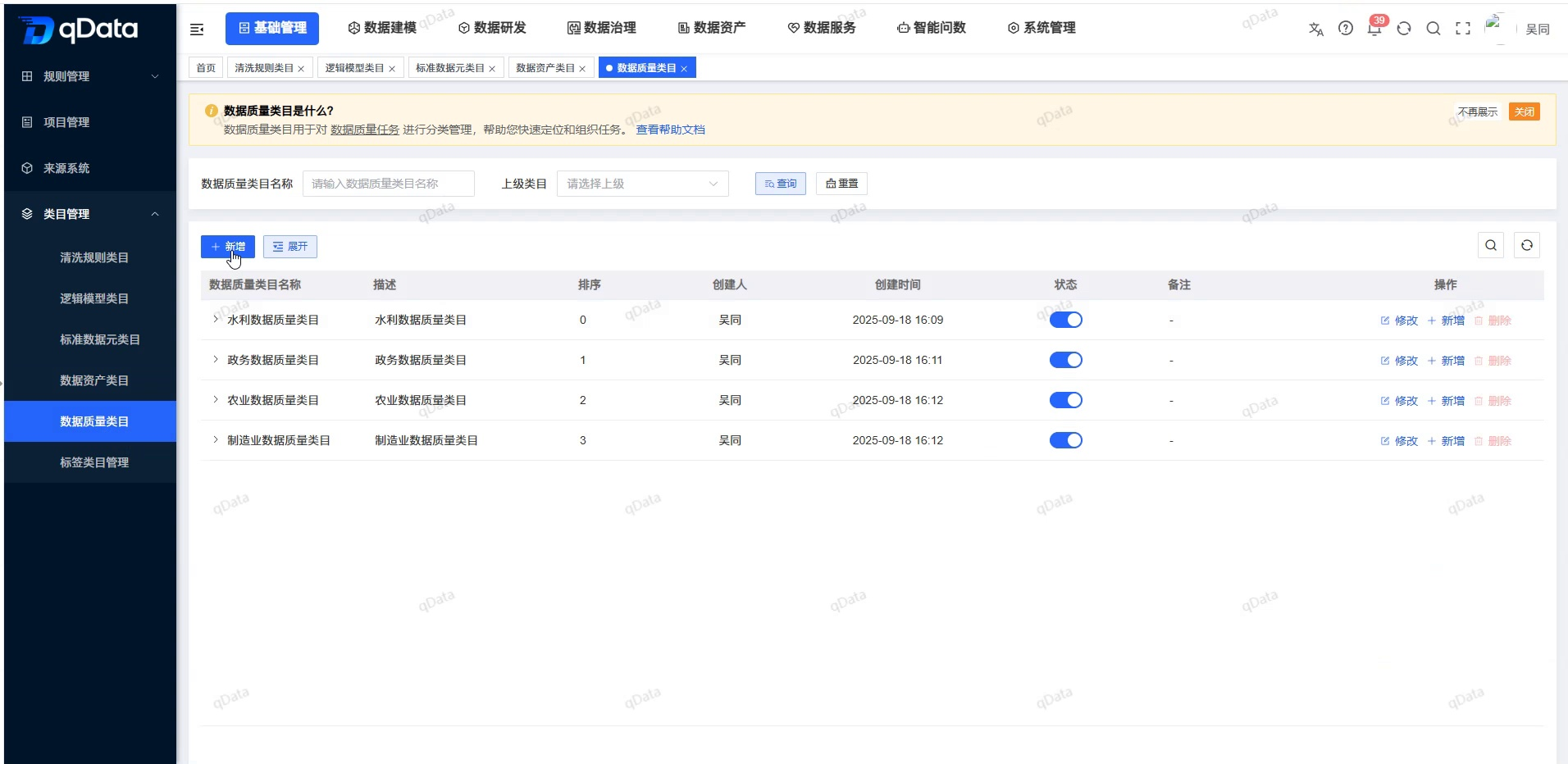
Task: Expand the 农业数据质量类目 row
Action: click(x=216, y=399)
